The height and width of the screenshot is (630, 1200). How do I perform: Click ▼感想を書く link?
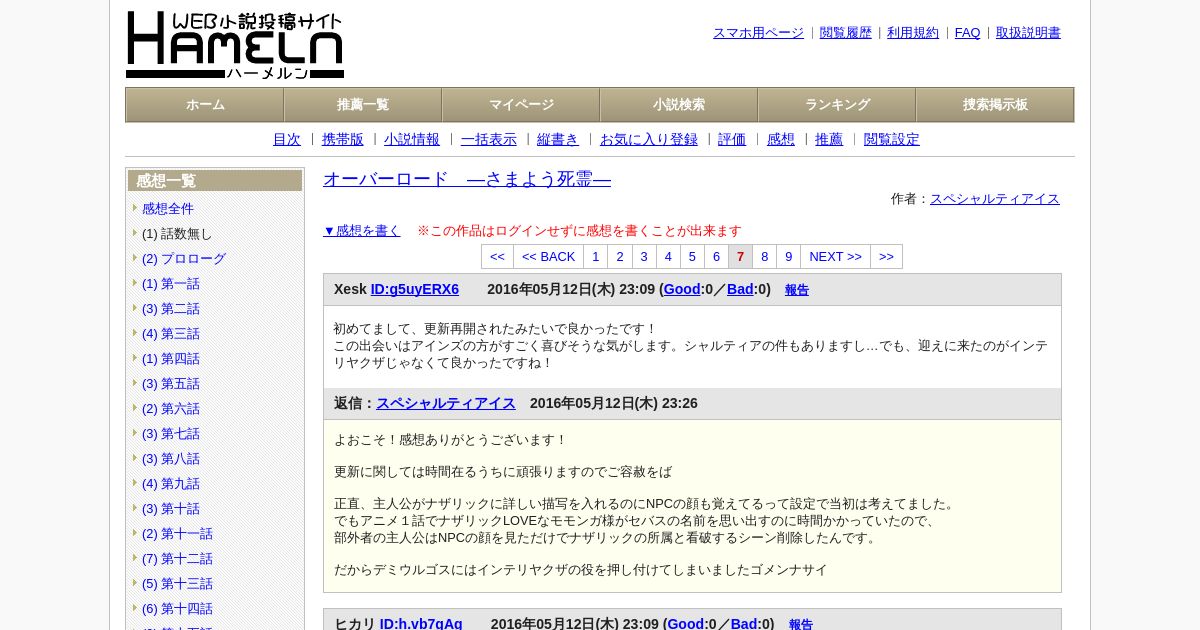coord(362,231)
